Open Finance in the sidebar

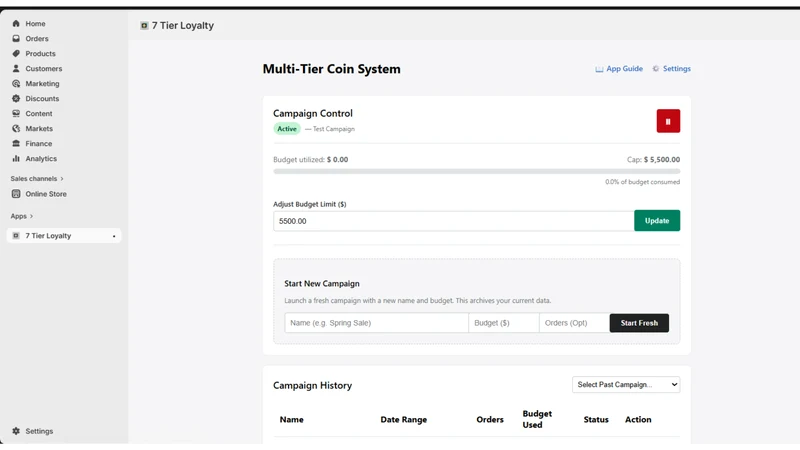pyautogui.click(x=39, y=143)
